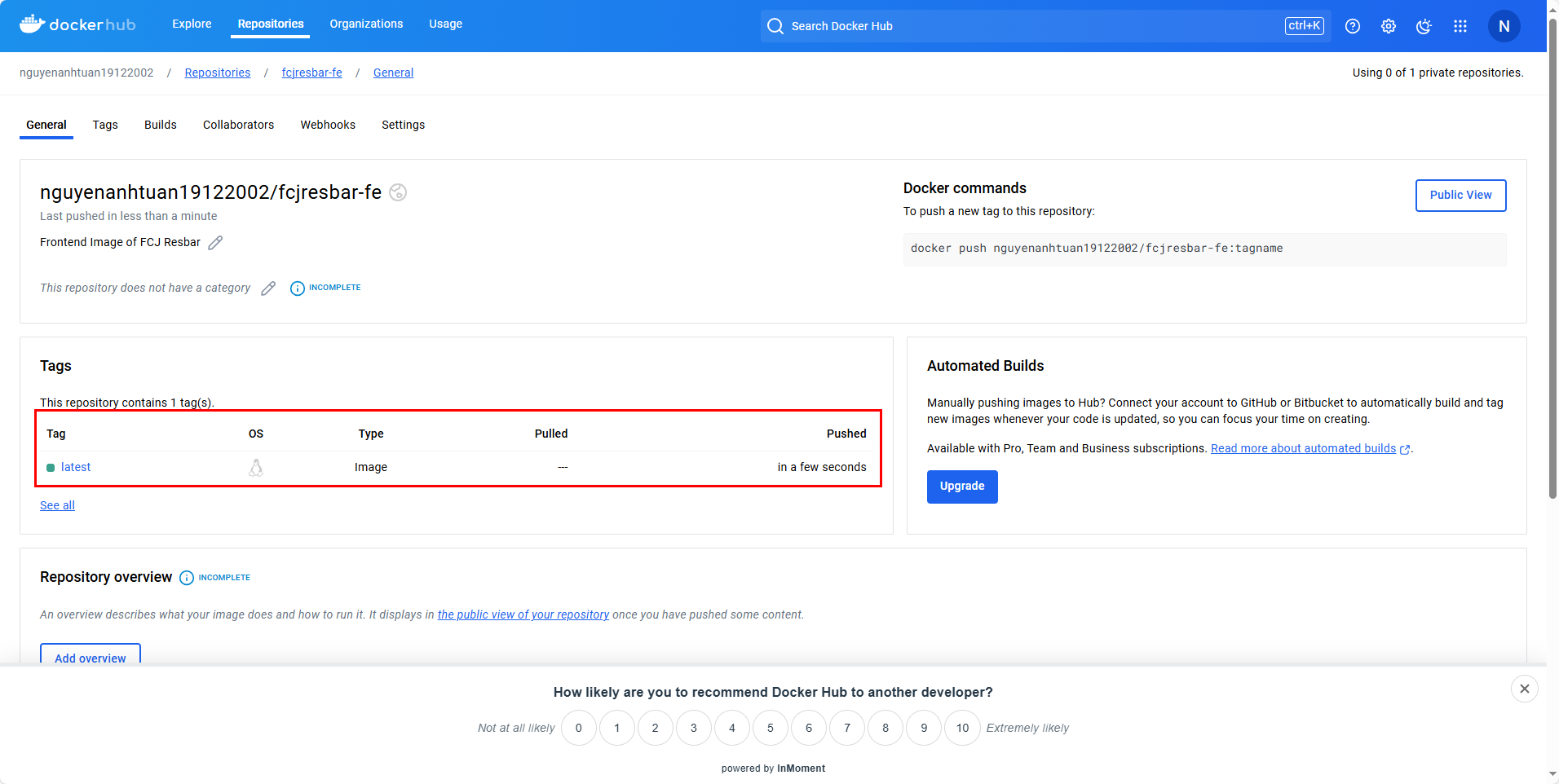Switch to the Settings tab
The image size is (1559, 784).
coord(403,125)
